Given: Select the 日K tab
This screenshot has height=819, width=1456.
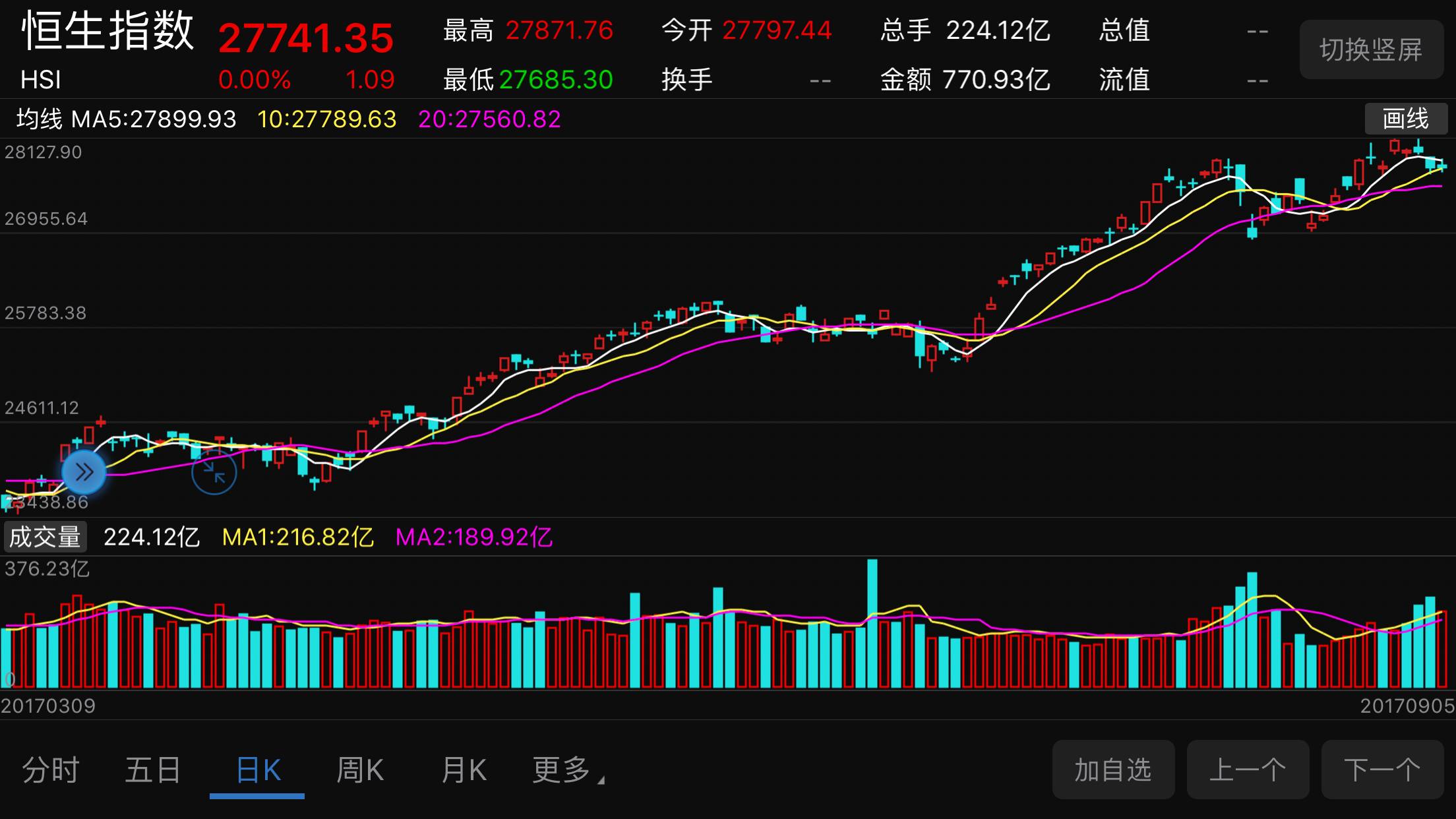Looking at the screenshot, I should coord(258,770).
